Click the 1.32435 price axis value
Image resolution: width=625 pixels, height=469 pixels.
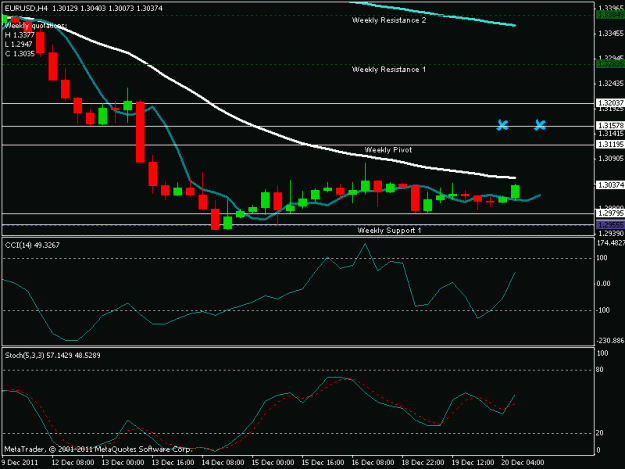[x=611, y=83]
